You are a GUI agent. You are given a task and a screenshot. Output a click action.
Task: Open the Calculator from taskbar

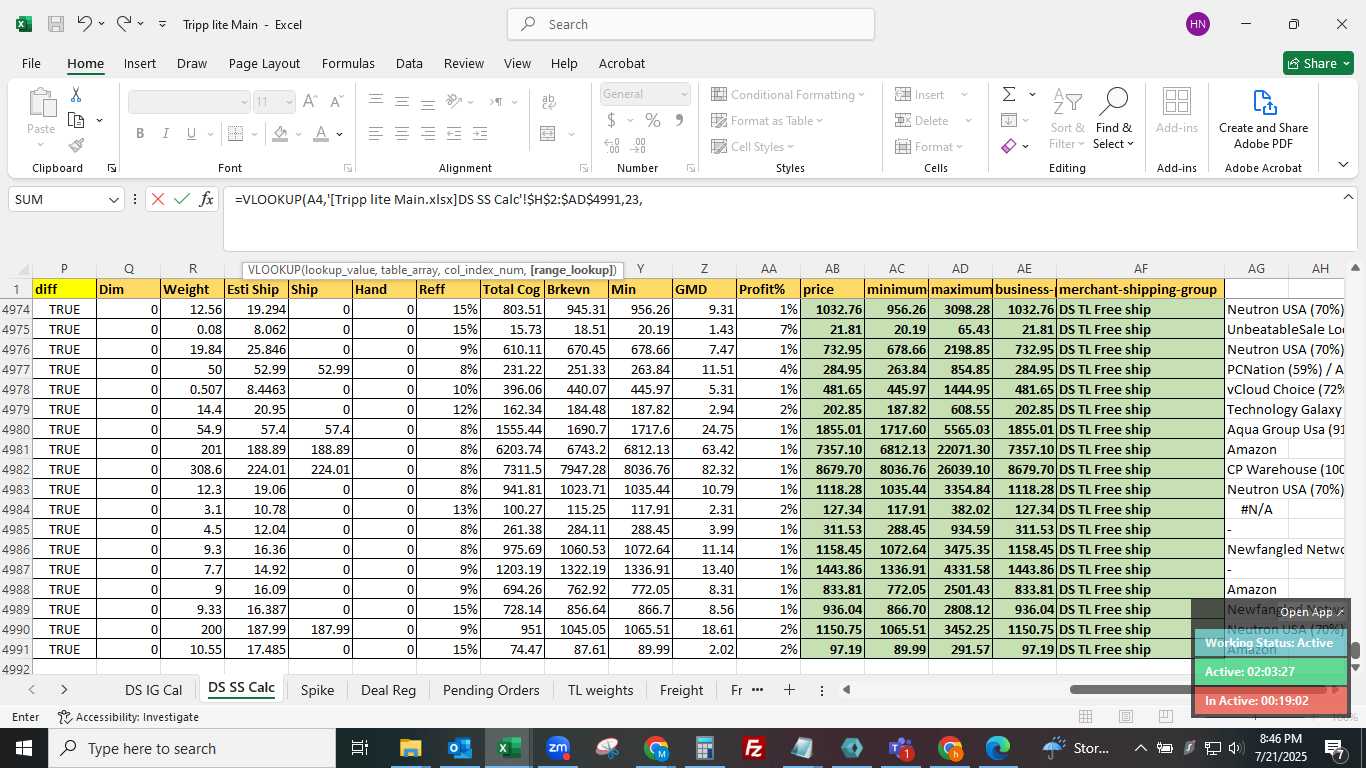pyautogui.click(x=705, y=748)
